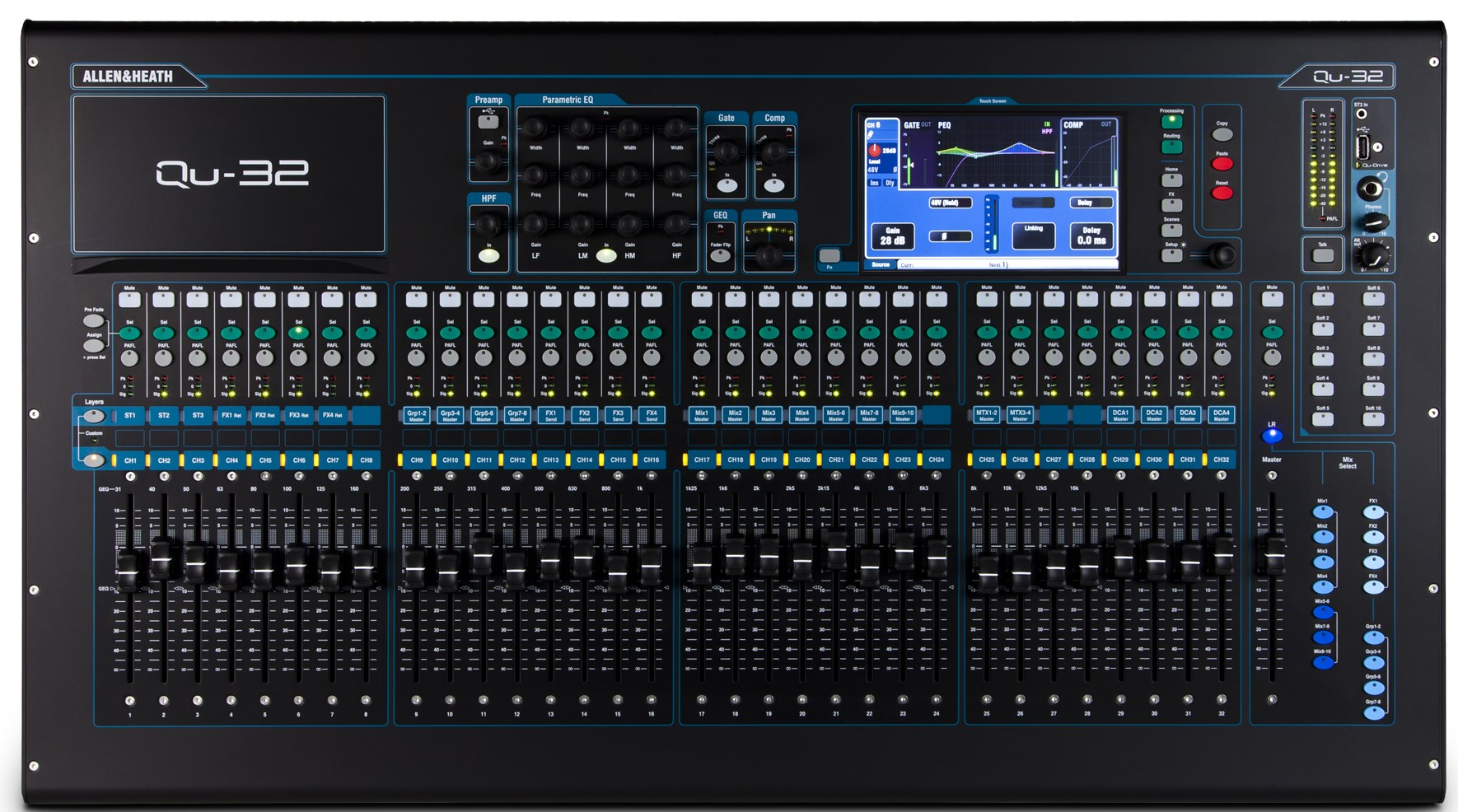Push the Talk button
Image resolution: width=1458 pixels, height=812 pixels.
[x=1323, y=255]
